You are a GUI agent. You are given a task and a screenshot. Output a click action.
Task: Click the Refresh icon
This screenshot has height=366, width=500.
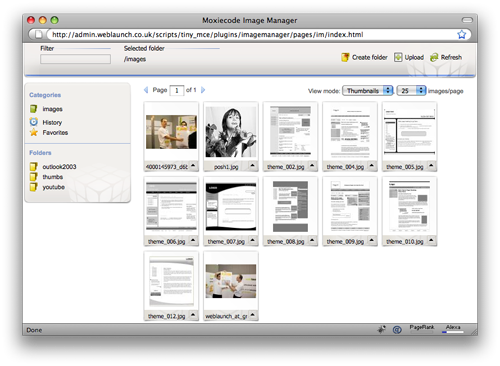pos(434,57)
